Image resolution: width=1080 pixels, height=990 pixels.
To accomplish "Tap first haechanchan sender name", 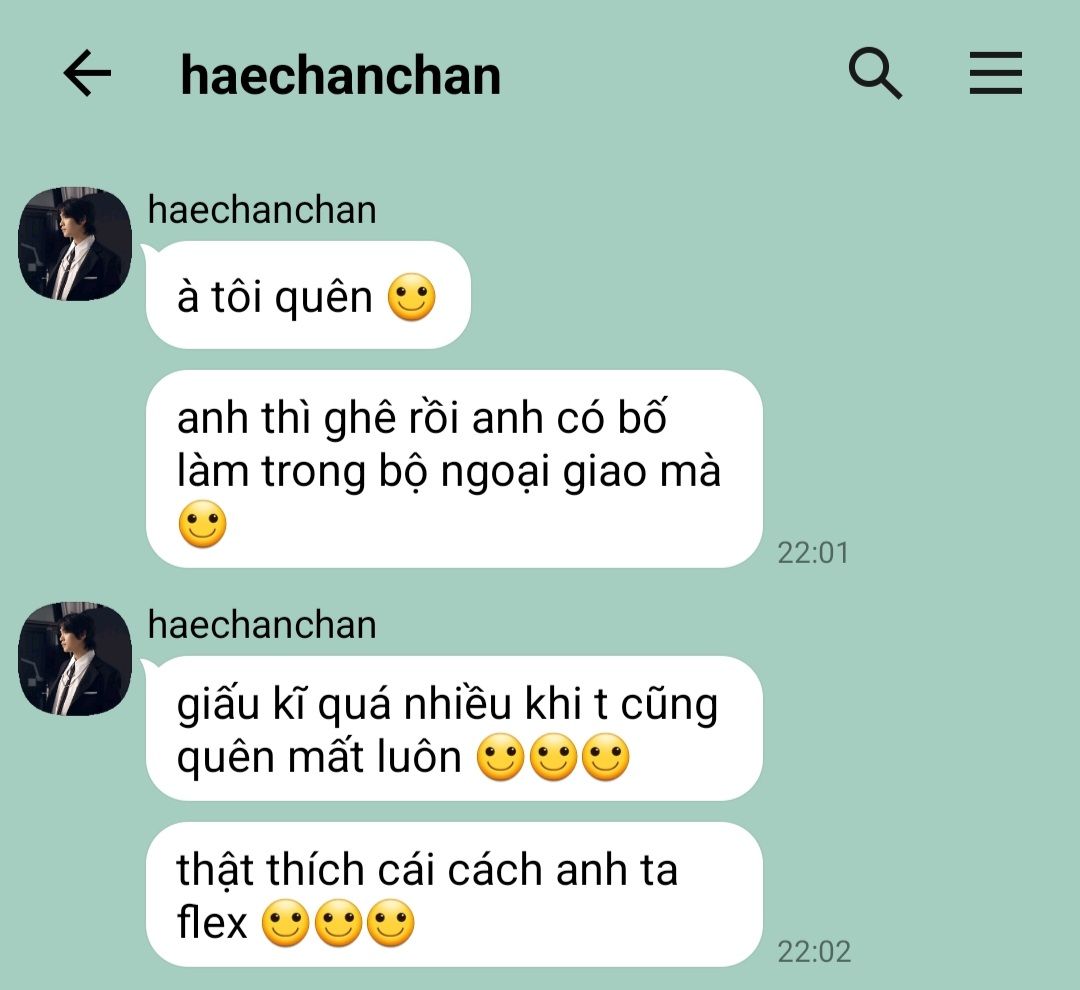I will pyautogui.click(x=262, y=209).
